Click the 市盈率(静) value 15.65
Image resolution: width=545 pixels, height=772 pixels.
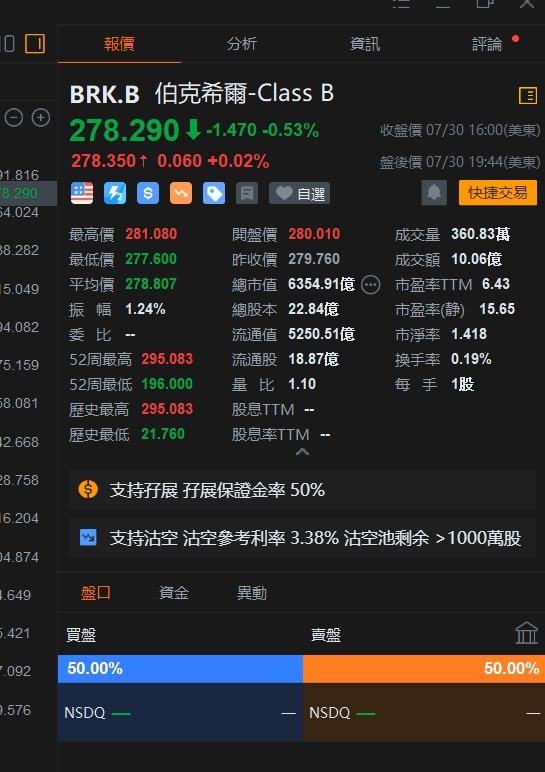click(497, 309)
